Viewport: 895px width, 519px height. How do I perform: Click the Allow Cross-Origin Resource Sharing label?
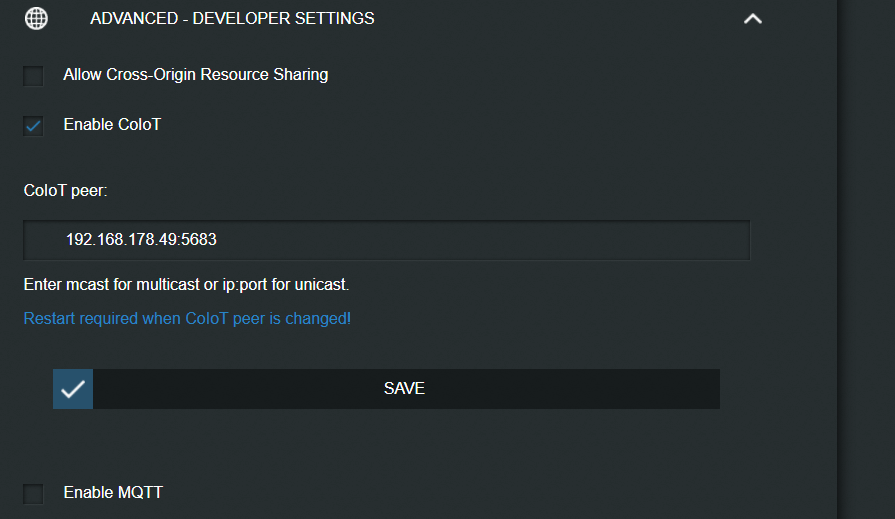click(x=196, y=75)
